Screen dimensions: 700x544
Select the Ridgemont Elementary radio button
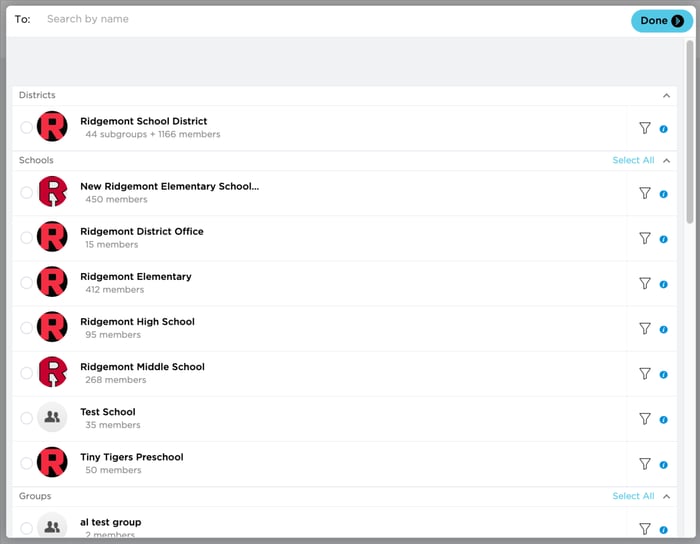point(26,282)
